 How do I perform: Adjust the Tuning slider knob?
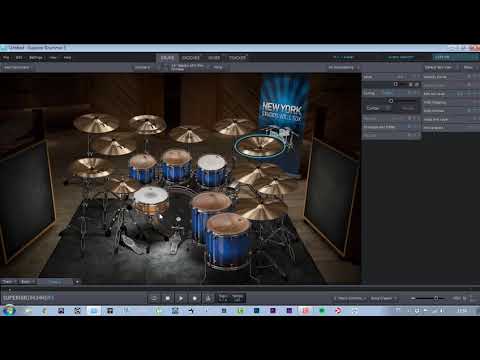pyautogui.click(x=391, y=101)
